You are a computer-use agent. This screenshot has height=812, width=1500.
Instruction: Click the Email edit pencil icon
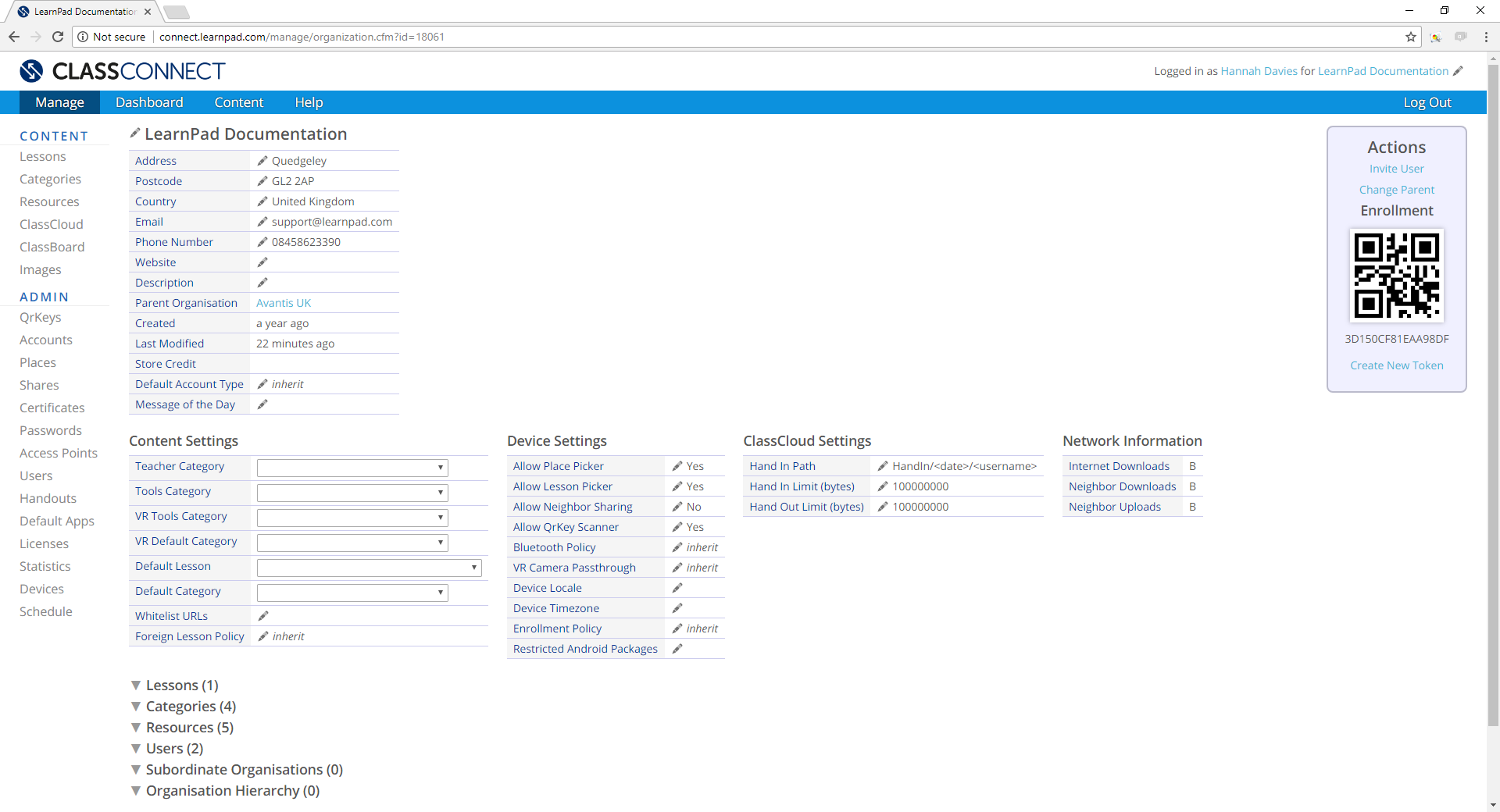262,222
